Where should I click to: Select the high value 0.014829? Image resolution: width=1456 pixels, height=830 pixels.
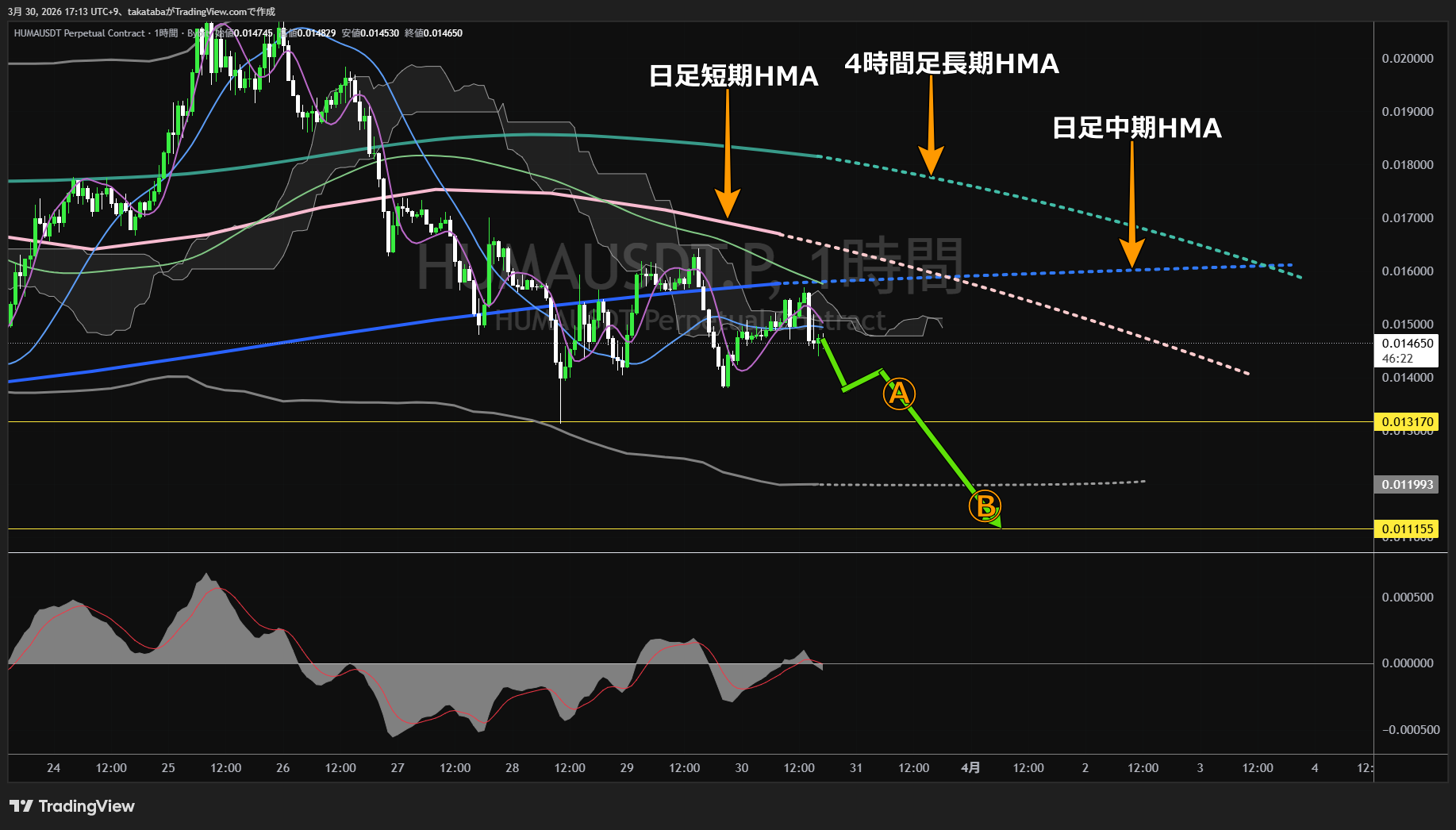point(317,33)
